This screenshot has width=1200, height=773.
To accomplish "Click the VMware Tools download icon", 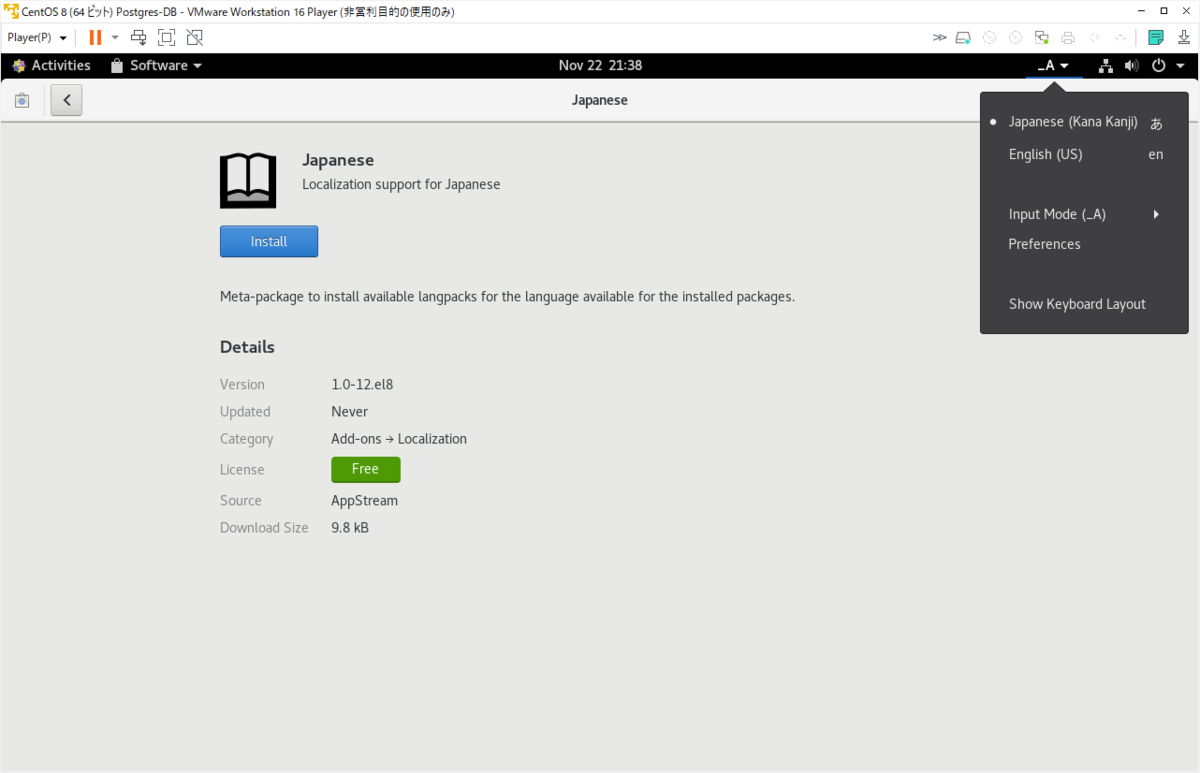I will pyautogui.click(x=1183, y=37).
